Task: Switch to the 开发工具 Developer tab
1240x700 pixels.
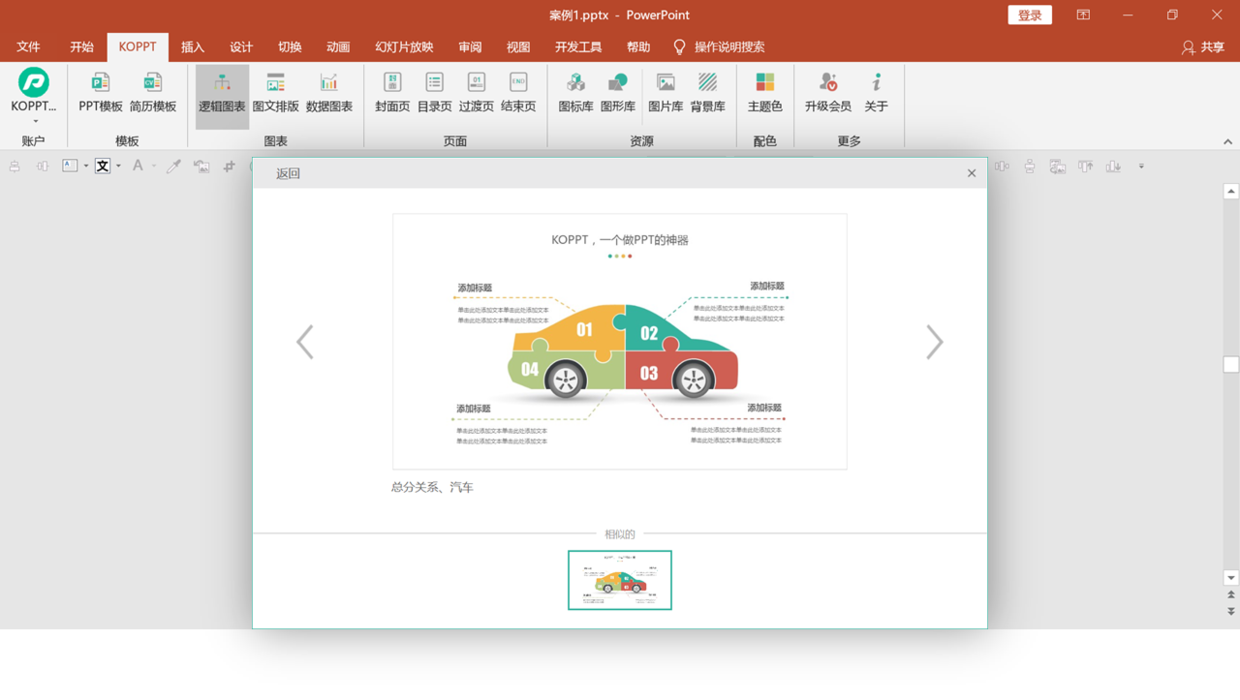Action: click(578, 47)
